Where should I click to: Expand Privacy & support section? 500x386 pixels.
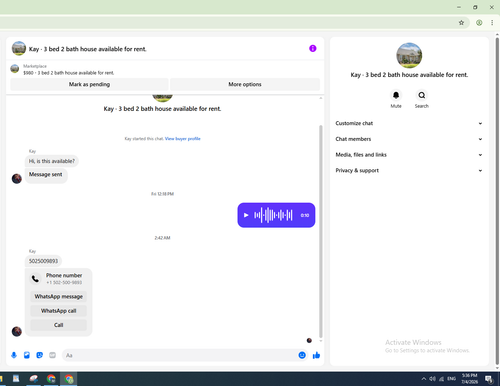coord(409,170)
